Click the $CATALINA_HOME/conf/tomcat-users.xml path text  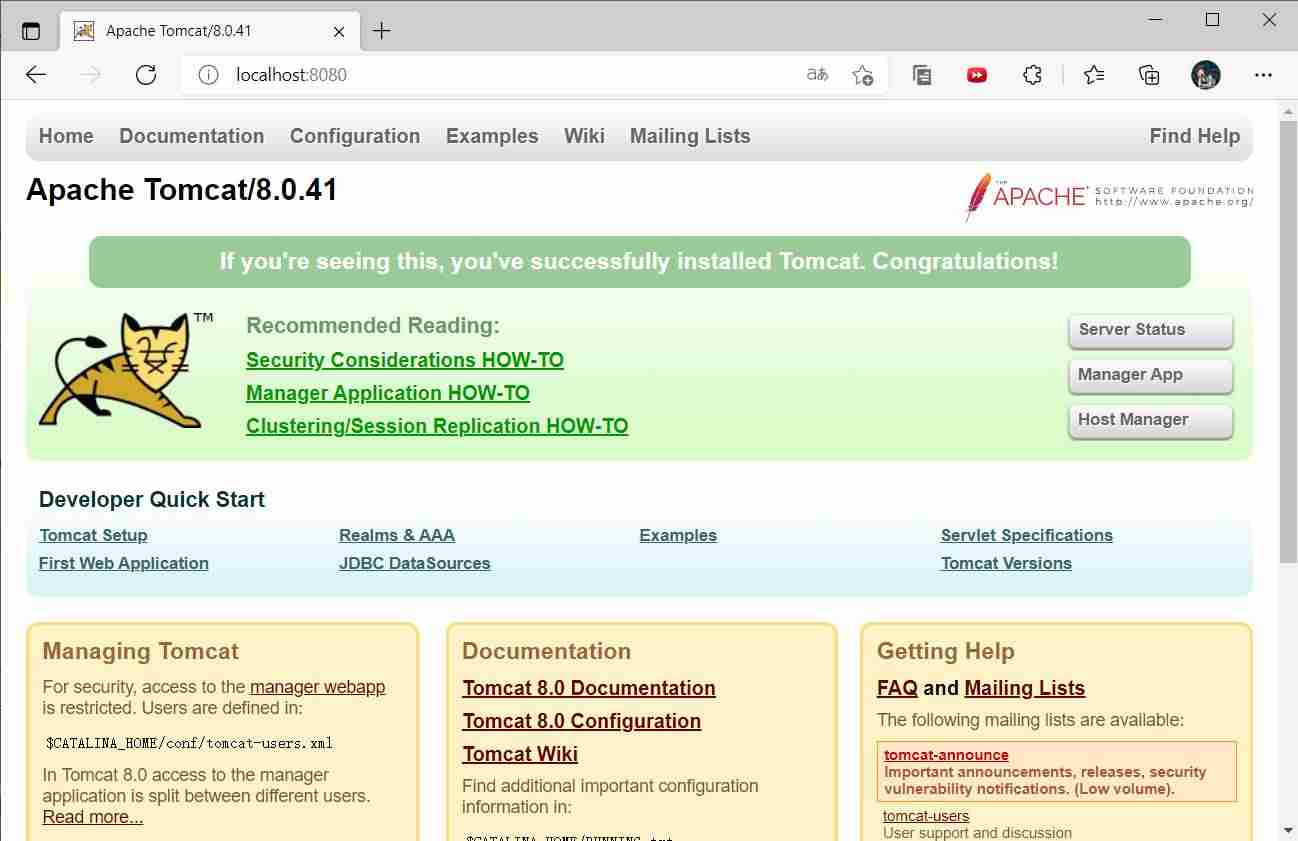[189, 743]
